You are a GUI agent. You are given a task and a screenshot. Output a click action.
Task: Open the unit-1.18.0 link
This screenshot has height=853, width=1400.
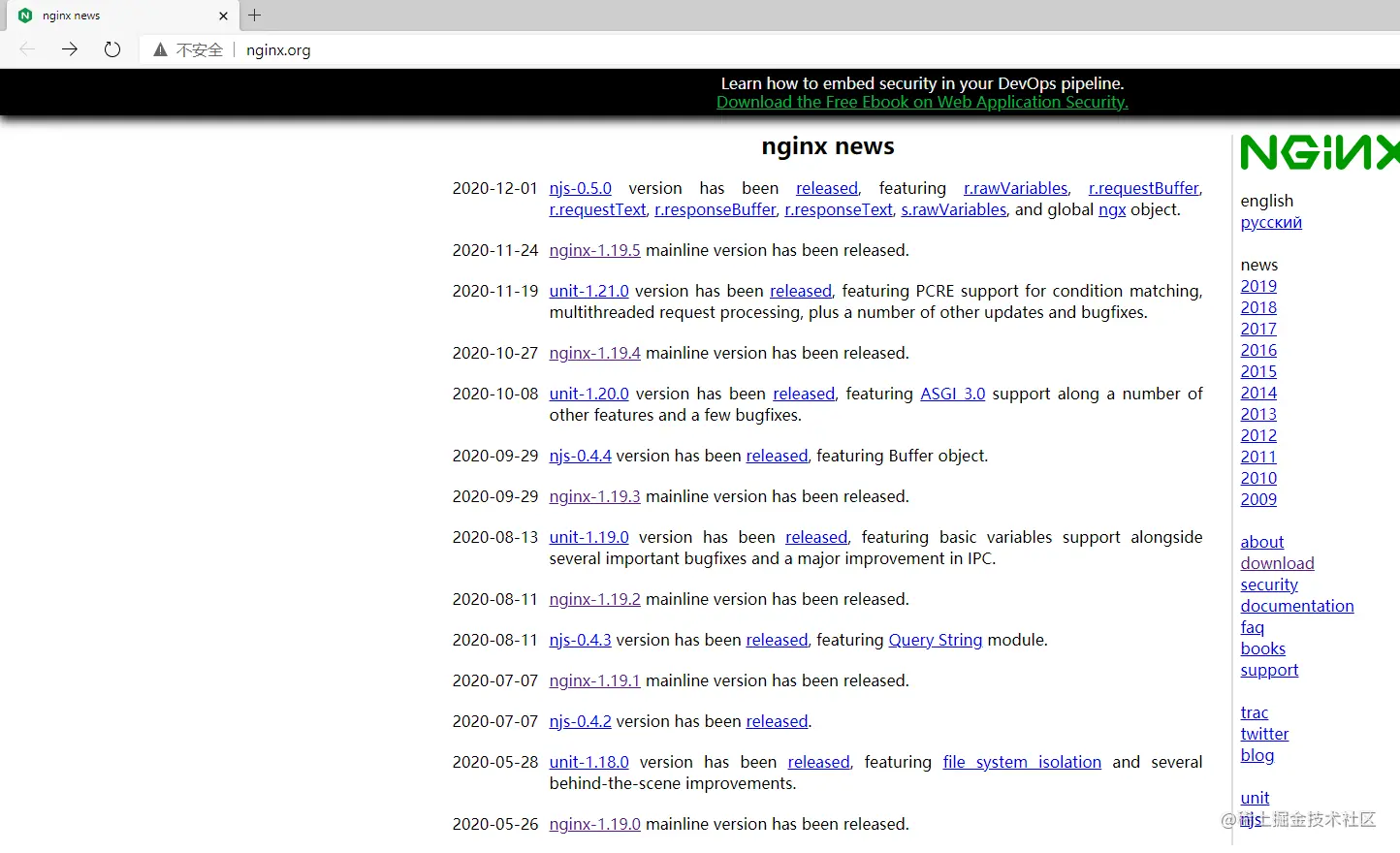pyautogui.click(x=589, y=763)
